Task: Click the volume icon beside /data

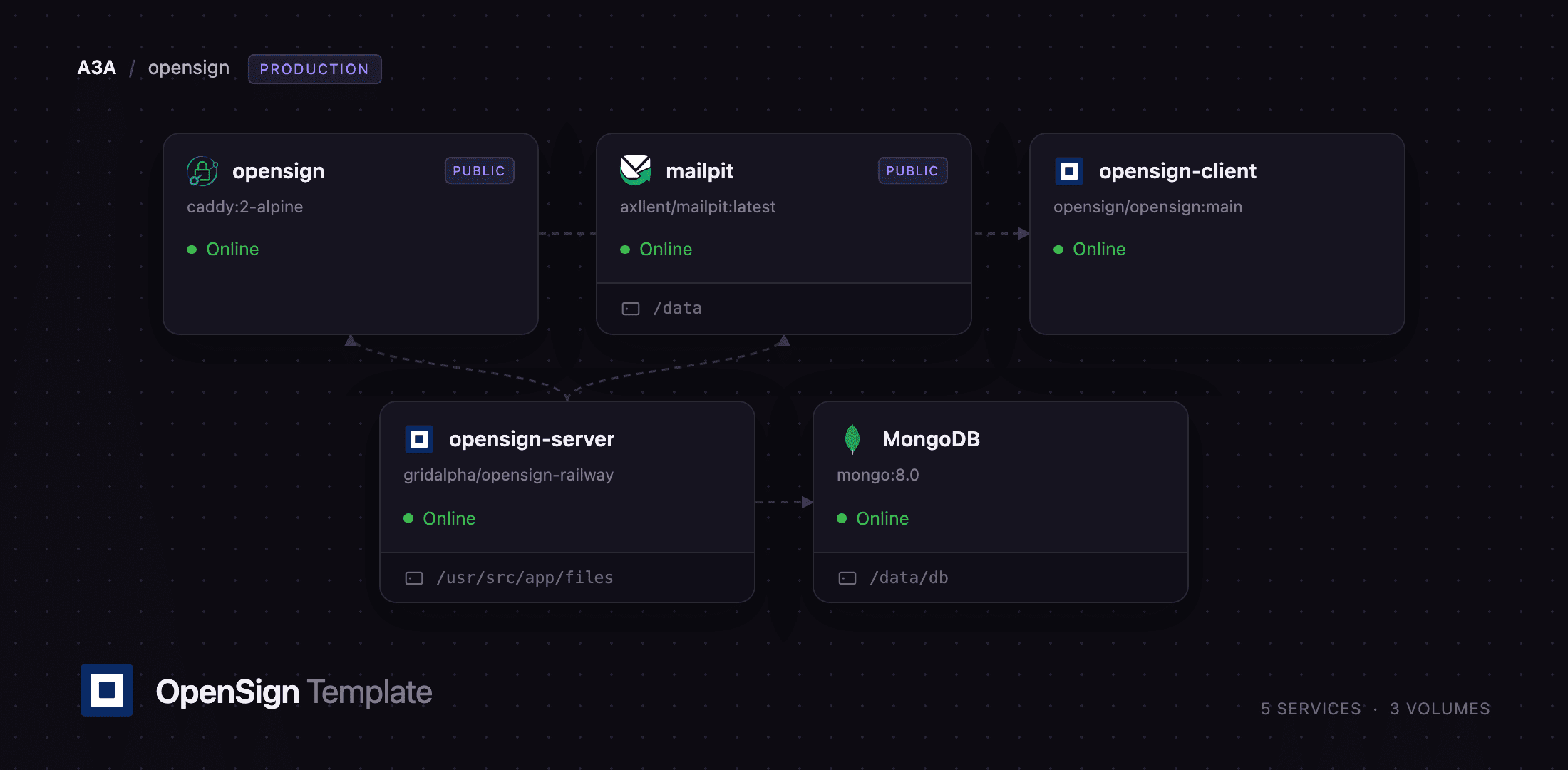Action: coord(631,309)
